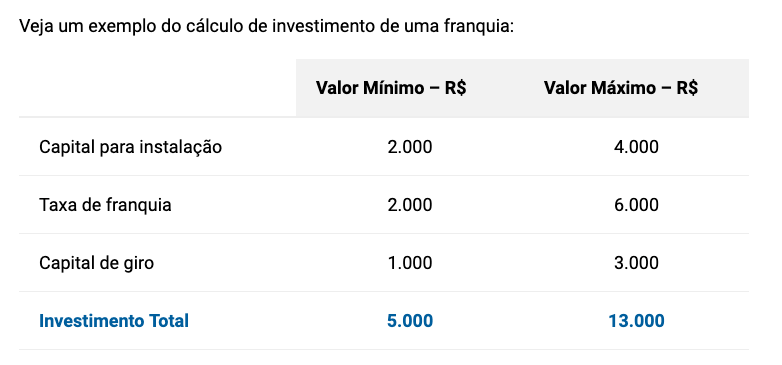The height and width of the screenshot is (365, 782).
Task: Click the empty top-left header cell of the table
Action: pyautogui.click(x=158, y=88)
